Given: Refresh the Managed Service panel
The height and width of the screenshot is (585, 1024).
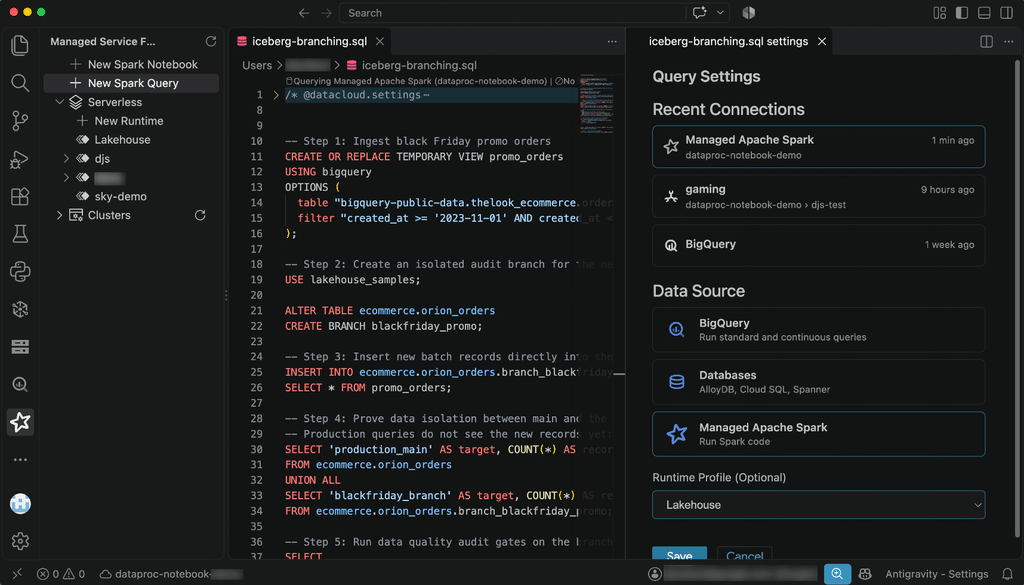Looking at the screenshot, I should [210, 41].
